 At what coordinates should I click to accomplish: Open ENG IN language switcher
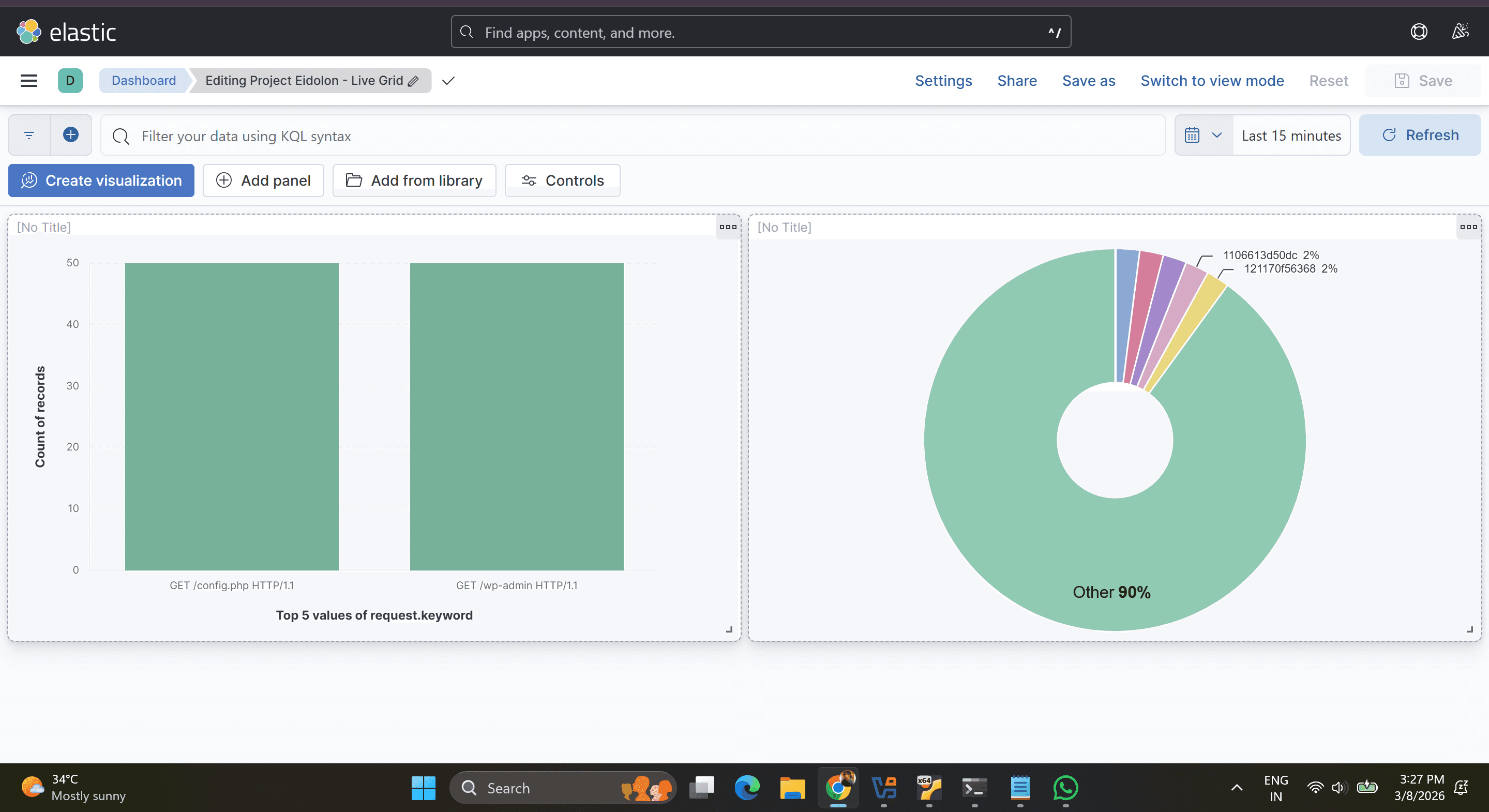tap(1276, 788)
